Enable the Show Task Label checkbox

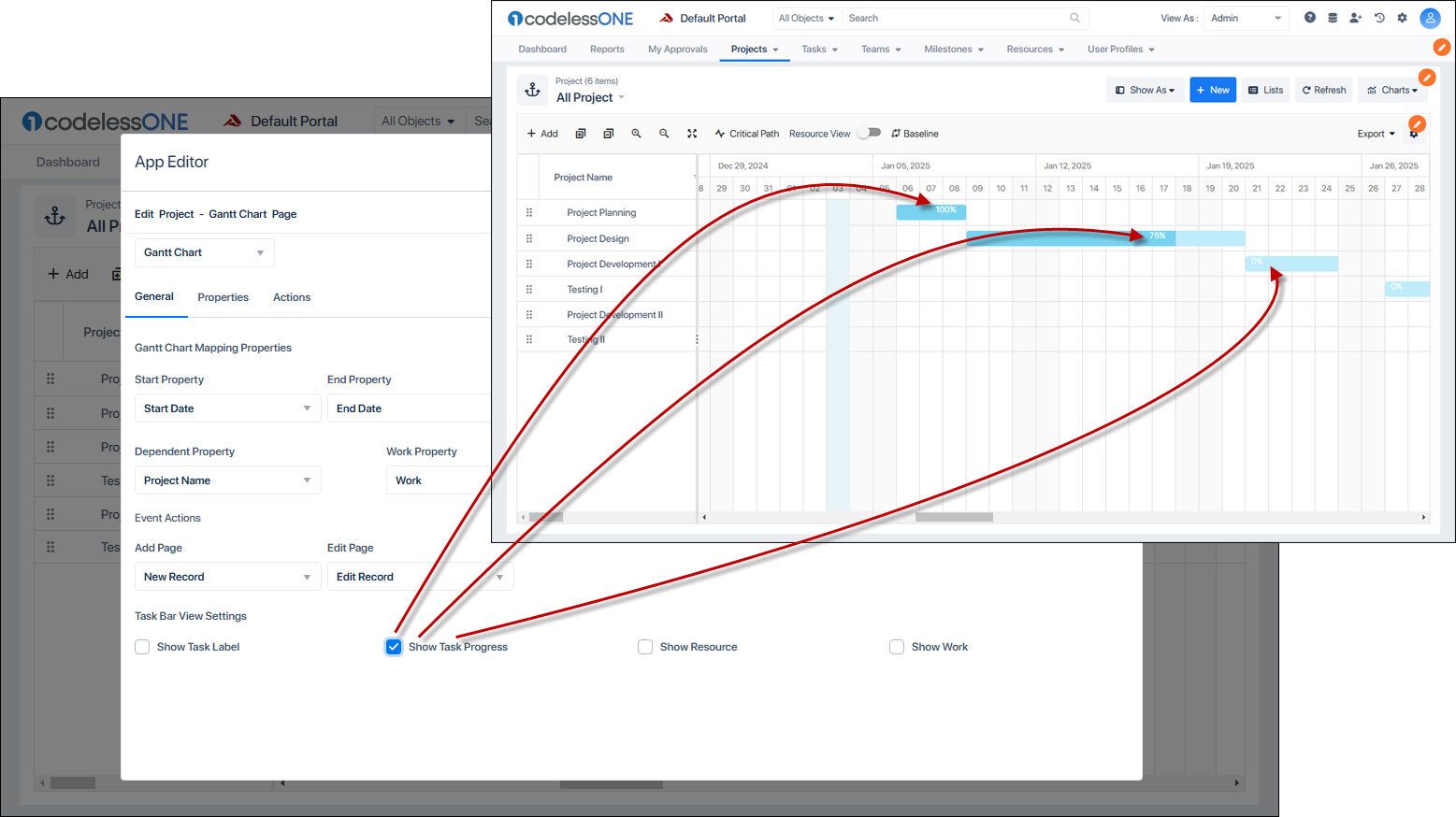click(x=141, y=646)
